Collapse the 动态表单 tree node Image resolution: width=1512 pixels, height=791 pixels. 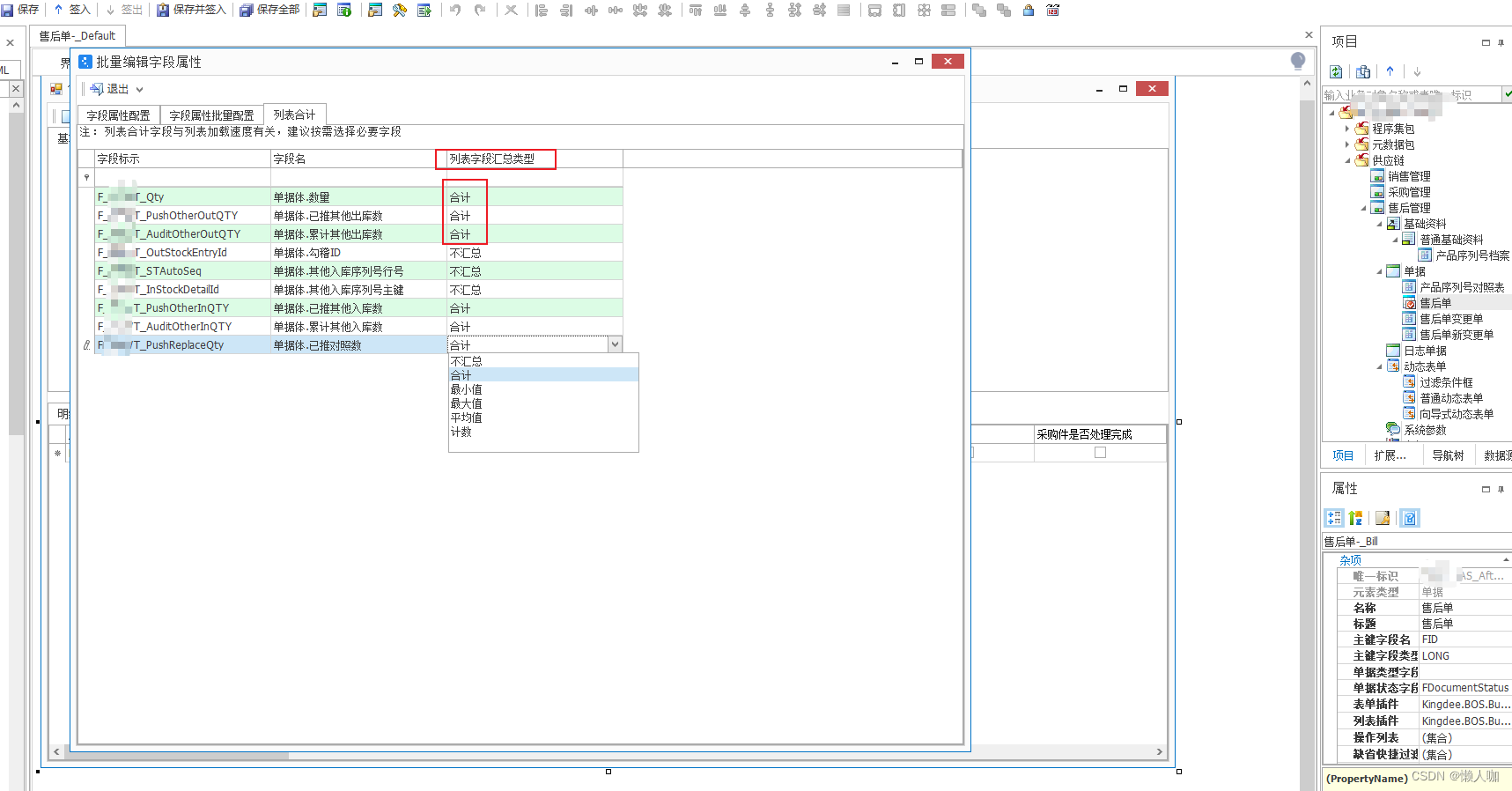(x=1379, y=366)
